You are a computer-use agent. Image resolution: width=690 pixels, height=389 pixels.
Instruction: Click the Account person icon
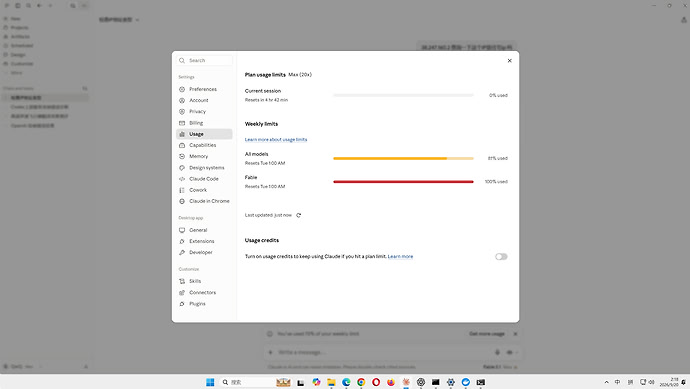click(182, 100)
